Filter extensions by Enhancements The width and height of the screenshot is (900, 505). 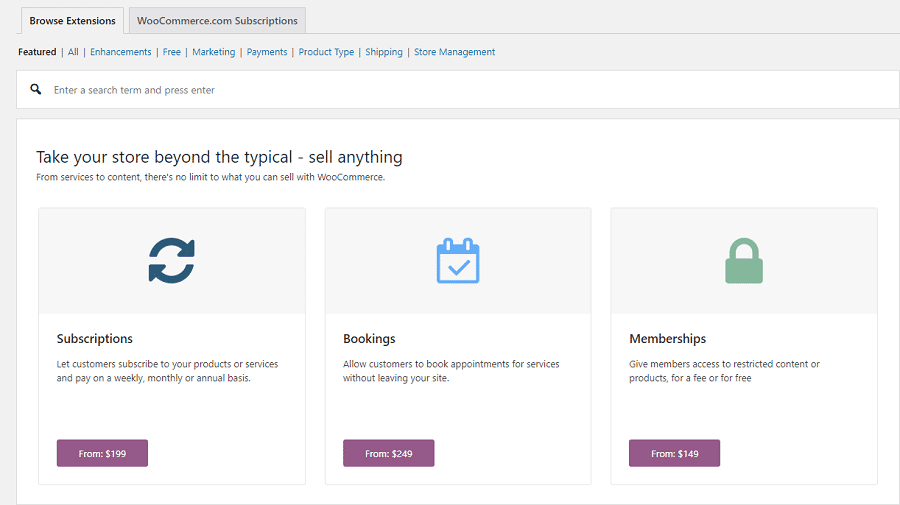pyautogui.click(x=121, y=52)
